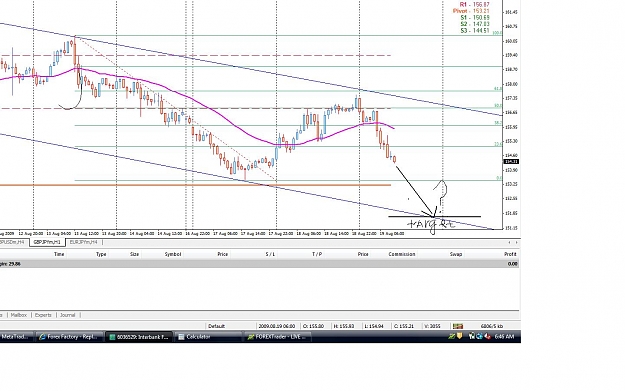625x391 pixels.
Task: Bring up the Calculator from taskbar
Action: click(208, 337)
